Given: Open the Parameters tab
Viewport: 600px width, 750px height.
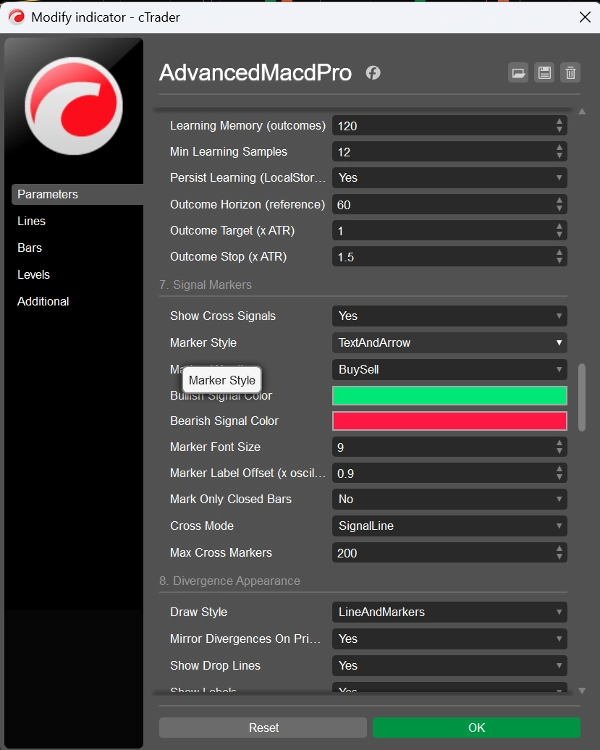Looking at the screenshot, I should [77, 194].
